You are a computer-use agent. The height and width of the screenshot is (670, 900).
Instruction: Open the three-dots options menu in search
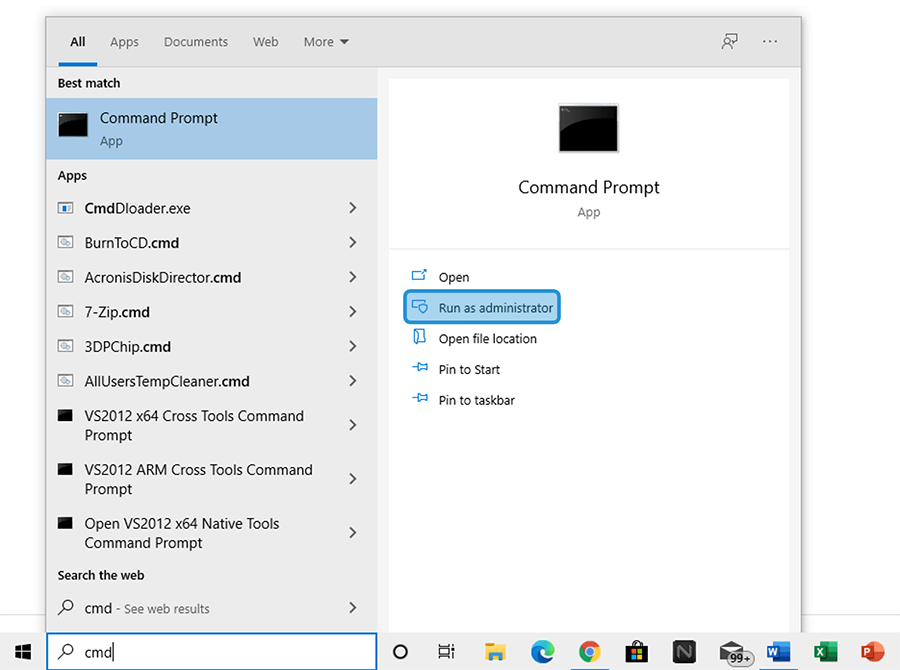(x=770, y=41)
